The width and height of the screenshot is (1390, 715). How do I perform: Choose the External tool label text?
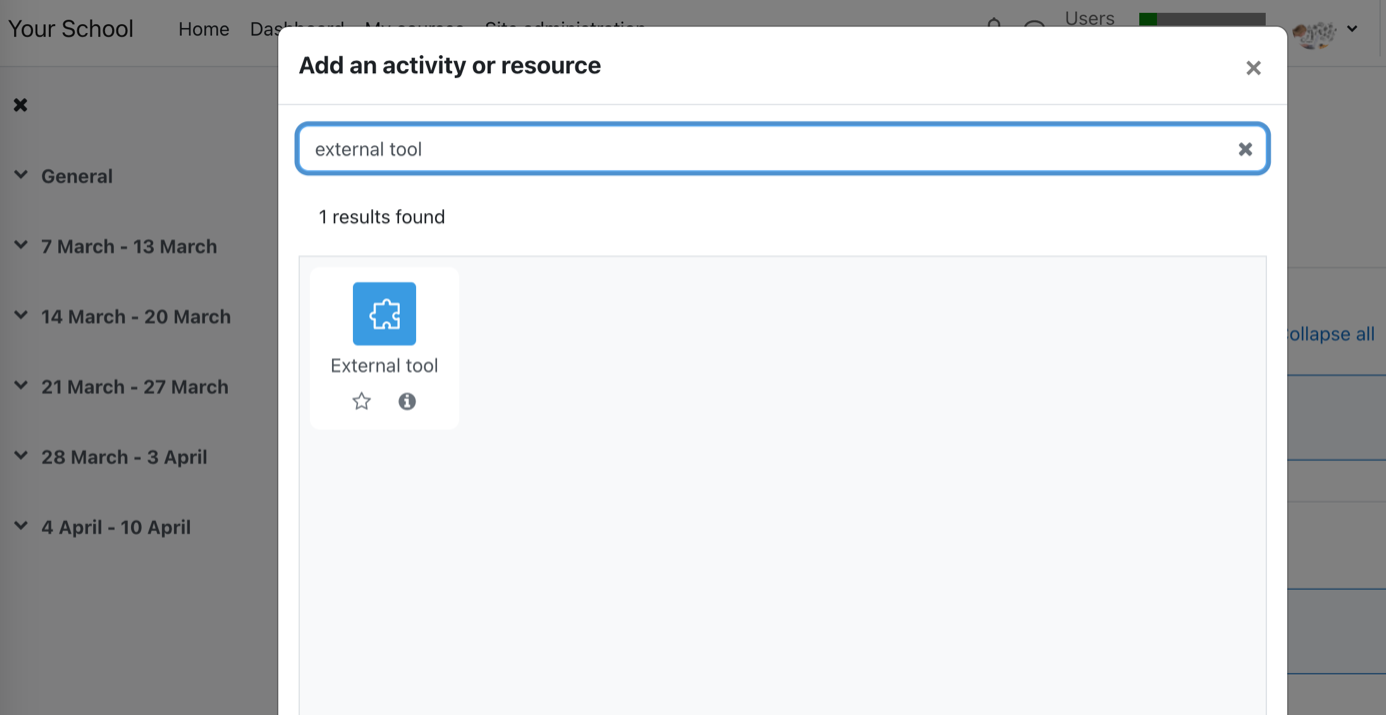(384, 365)
